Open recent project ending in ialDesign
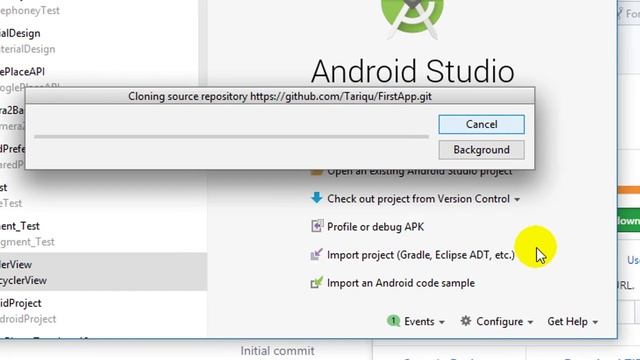Screen dimensions: 640x360 tap(99, 41)
